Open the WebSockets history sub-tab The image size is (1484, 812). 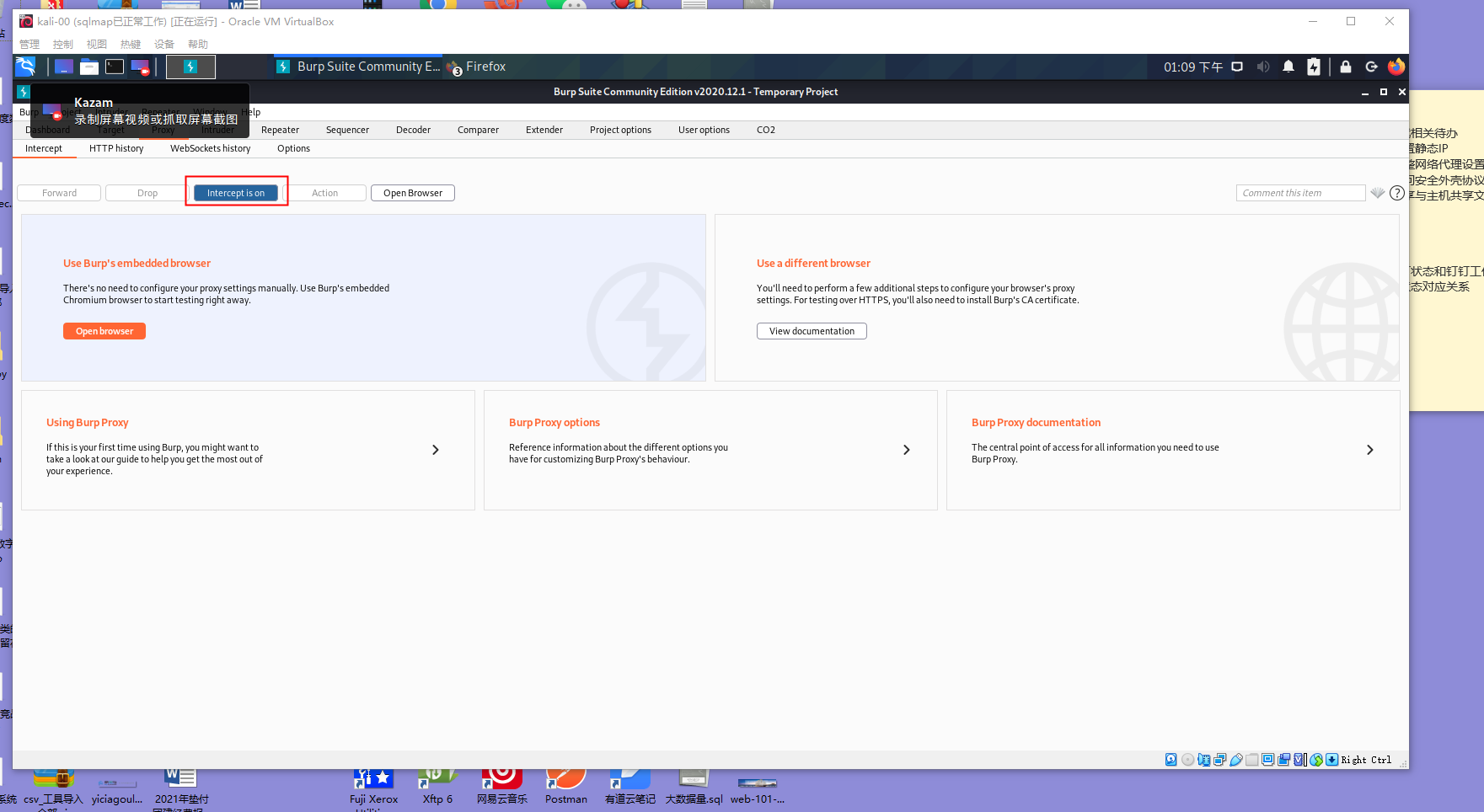(x=211, y=148)
